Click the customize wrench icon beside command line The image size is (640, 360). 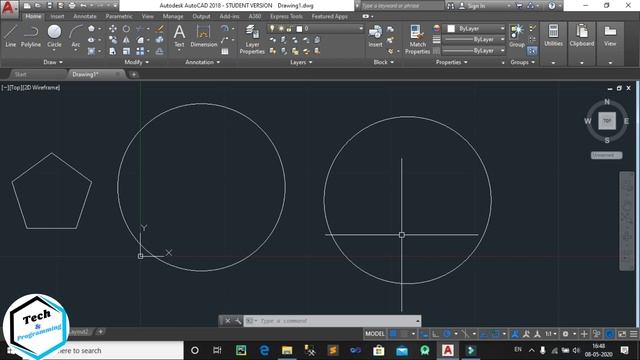tap(238, 321)
